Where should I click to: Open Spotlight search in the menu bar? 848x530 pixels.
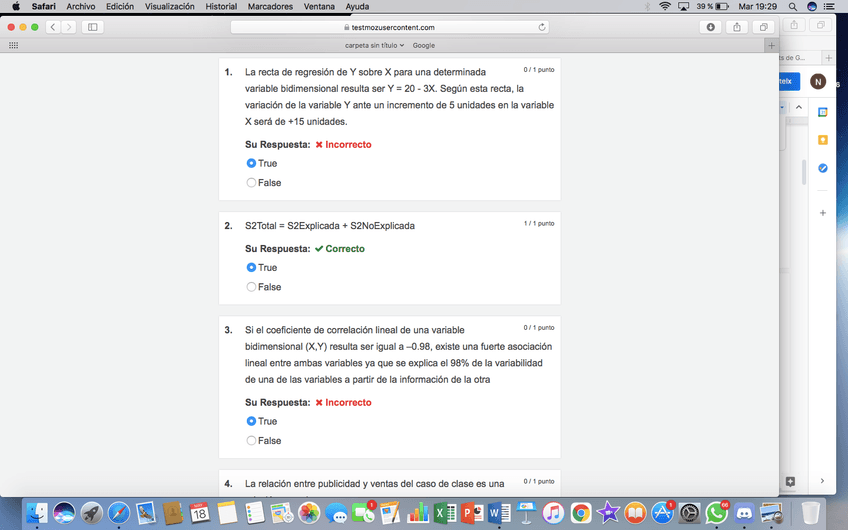(x=792, y=6)
